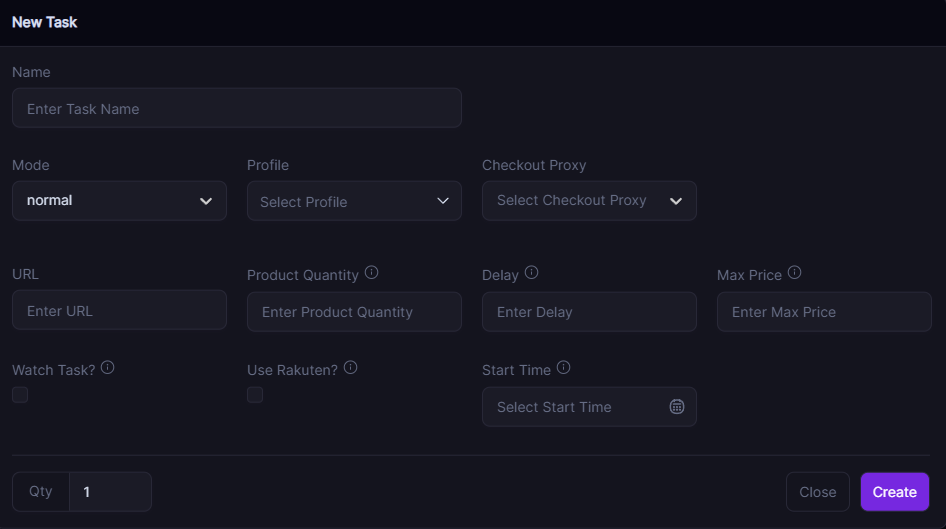Open the Start Time calendar icon

(x=677, y=407)
